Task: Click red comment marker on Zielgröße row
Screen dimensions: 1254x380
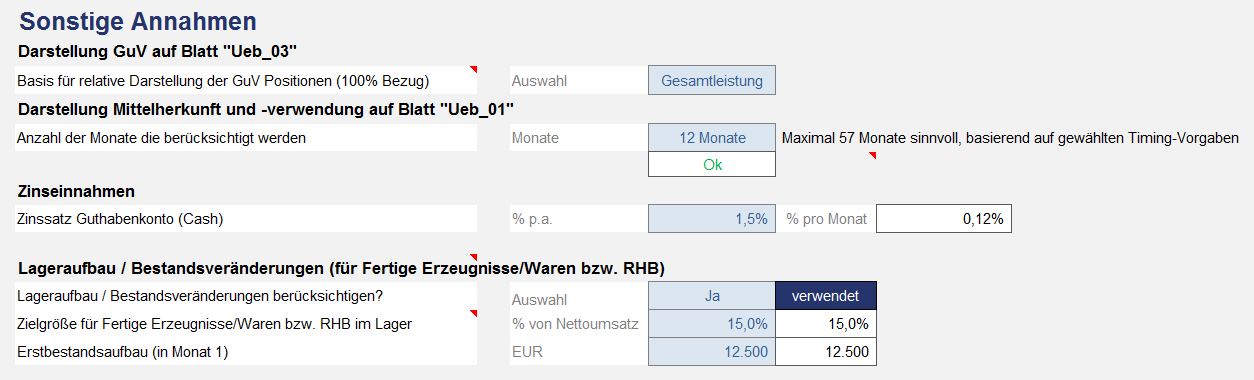Action: tap(474, 314)
